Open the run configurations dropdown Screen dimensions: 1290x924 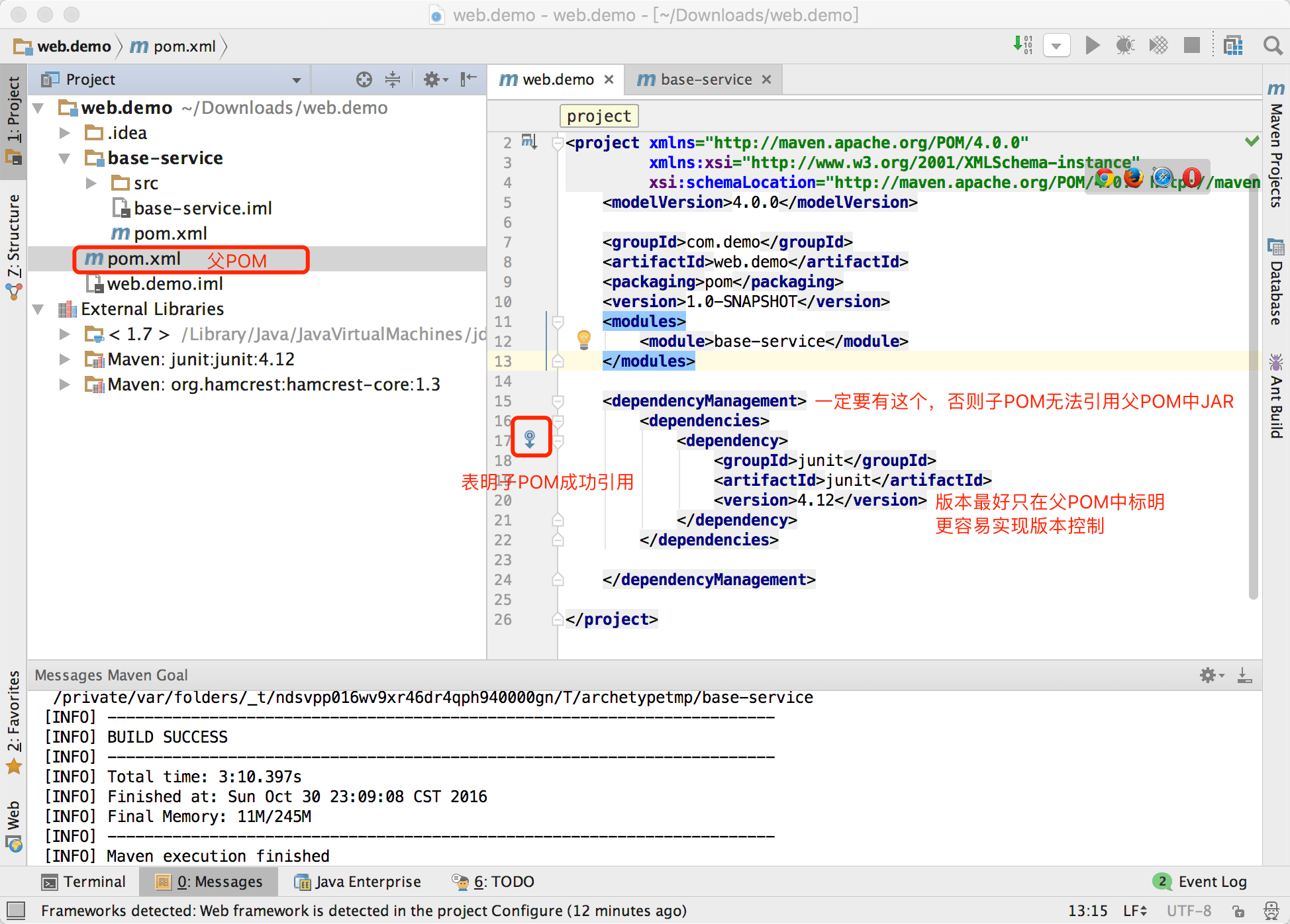coord(1056,45)
